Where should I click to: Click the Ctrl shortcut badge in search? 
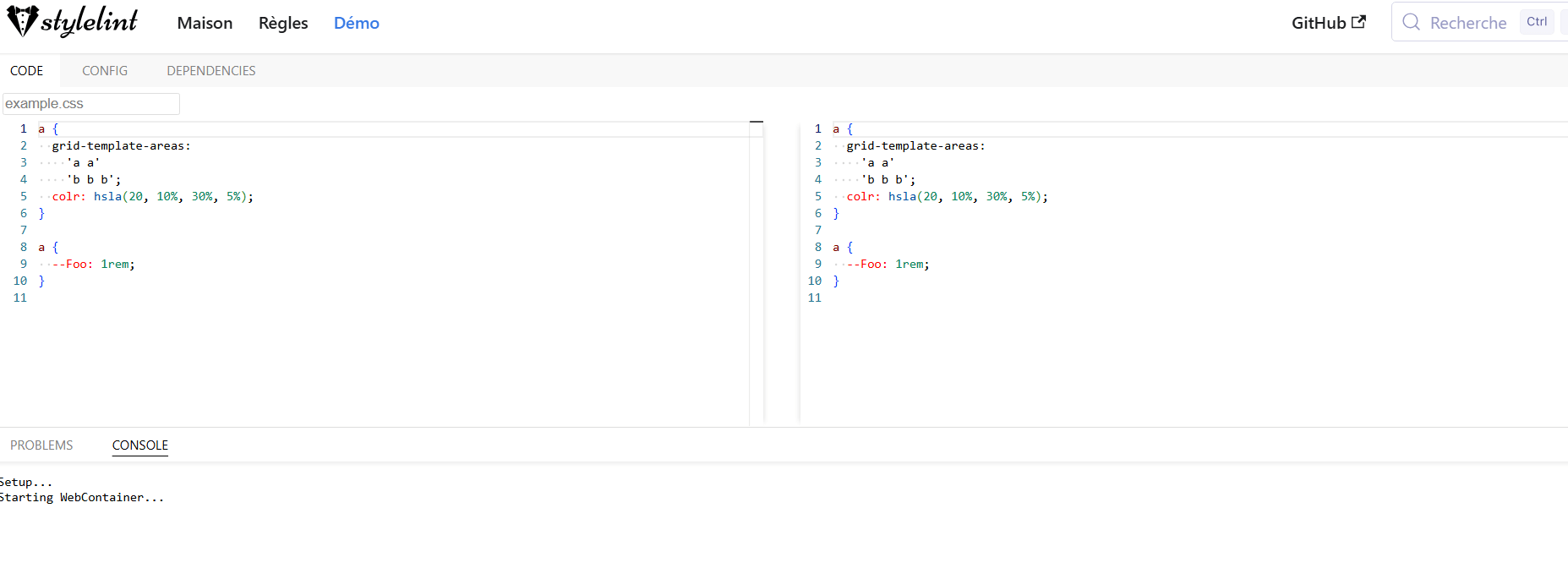[1536, 22]
